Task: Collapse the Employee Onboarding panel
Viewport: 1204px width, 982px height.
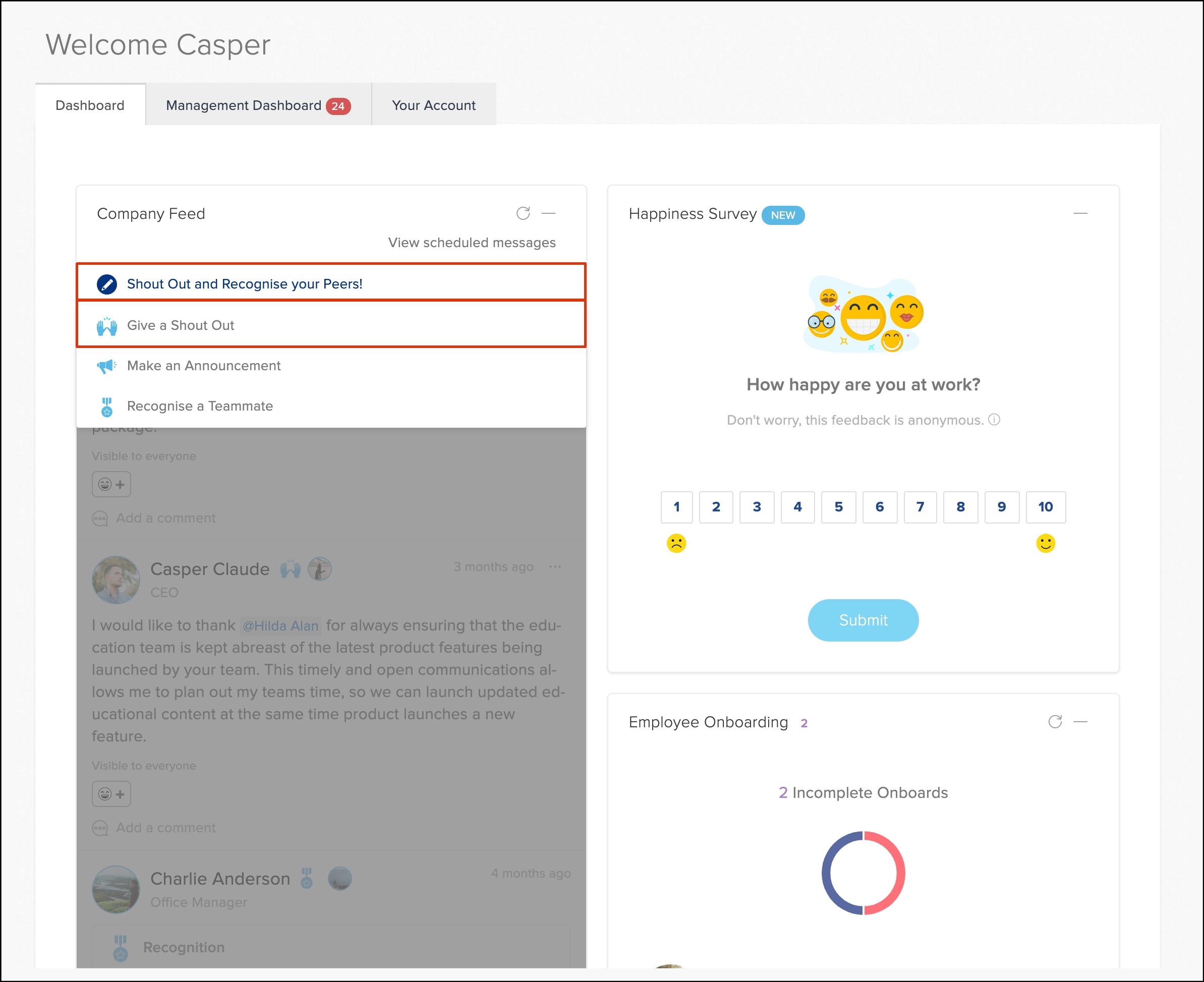Action: [1080, 722]
